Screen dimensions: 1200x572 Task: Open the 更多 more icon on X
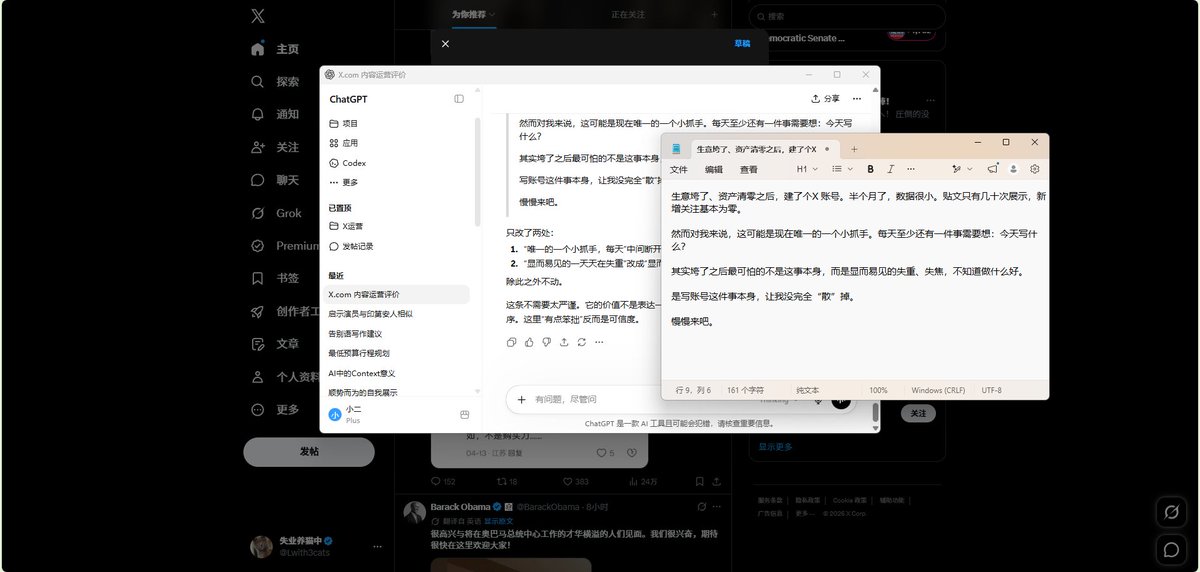pyautogui.click(x=258, y=409)
